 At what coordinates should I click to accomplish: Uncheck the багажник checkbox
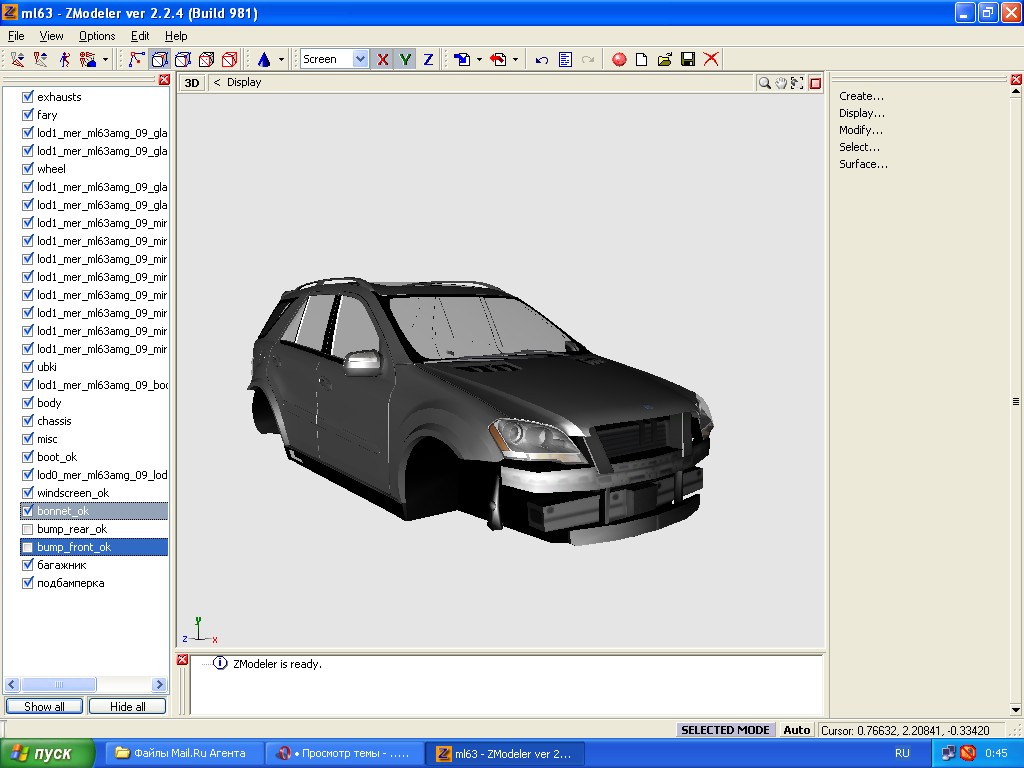pos(27,565)
